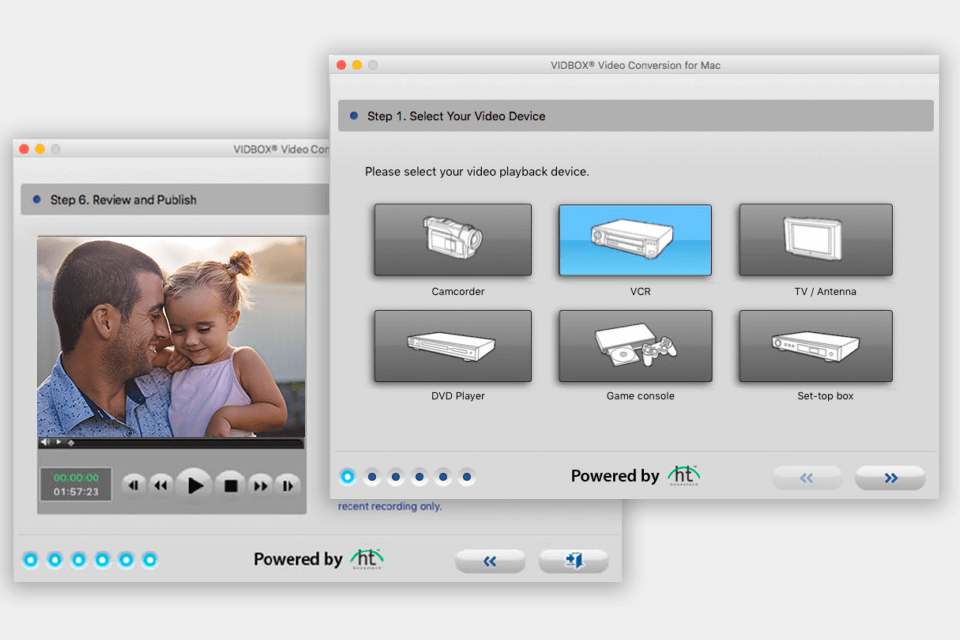Viewport: 960px width, 640px height.
Task: Fast forward the video preview
Action: click(261, 486)
